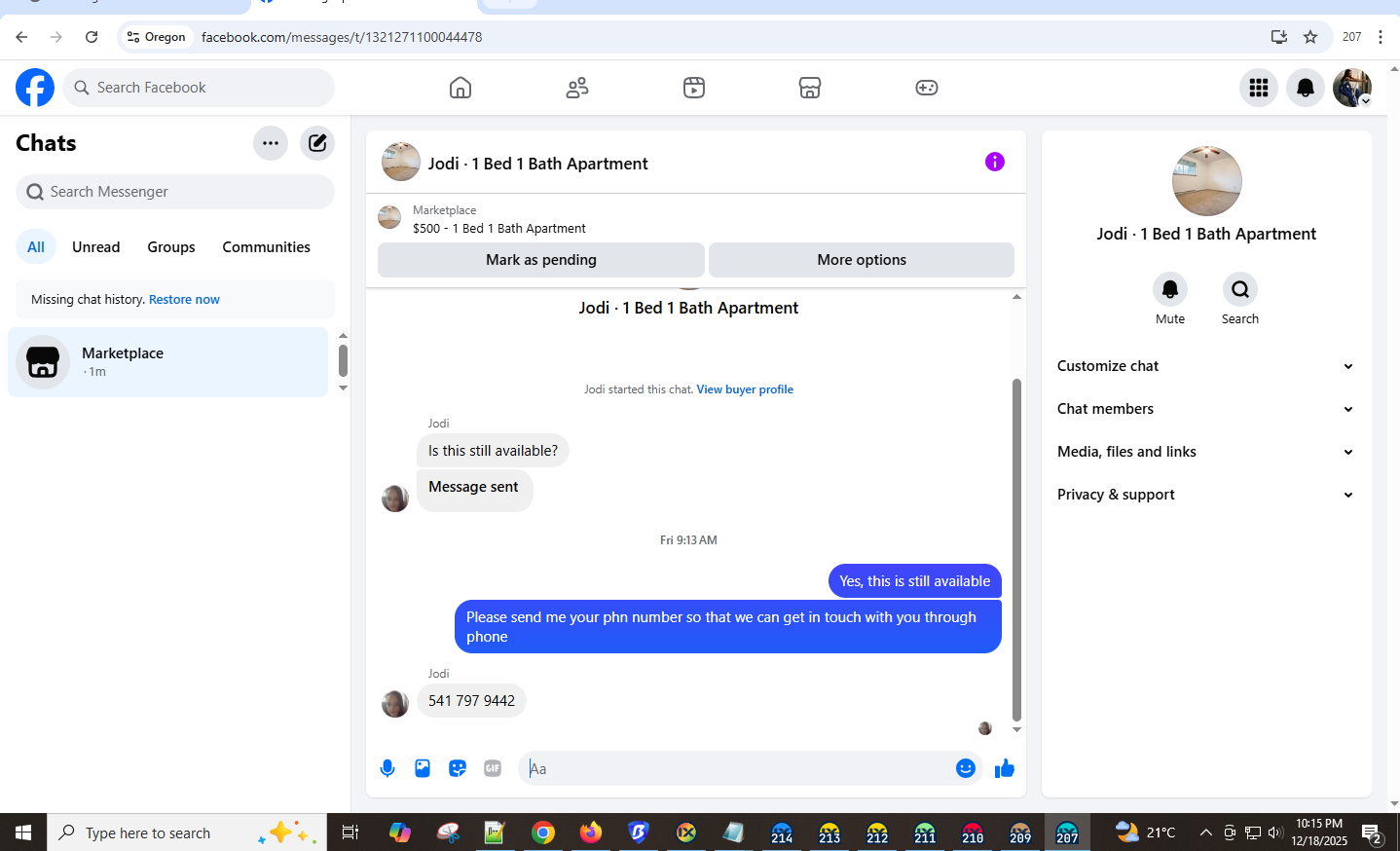The height and width of the screenshot is (851, 1400).
Task: Select the Unread chats tab
Action: pos(96,247)
